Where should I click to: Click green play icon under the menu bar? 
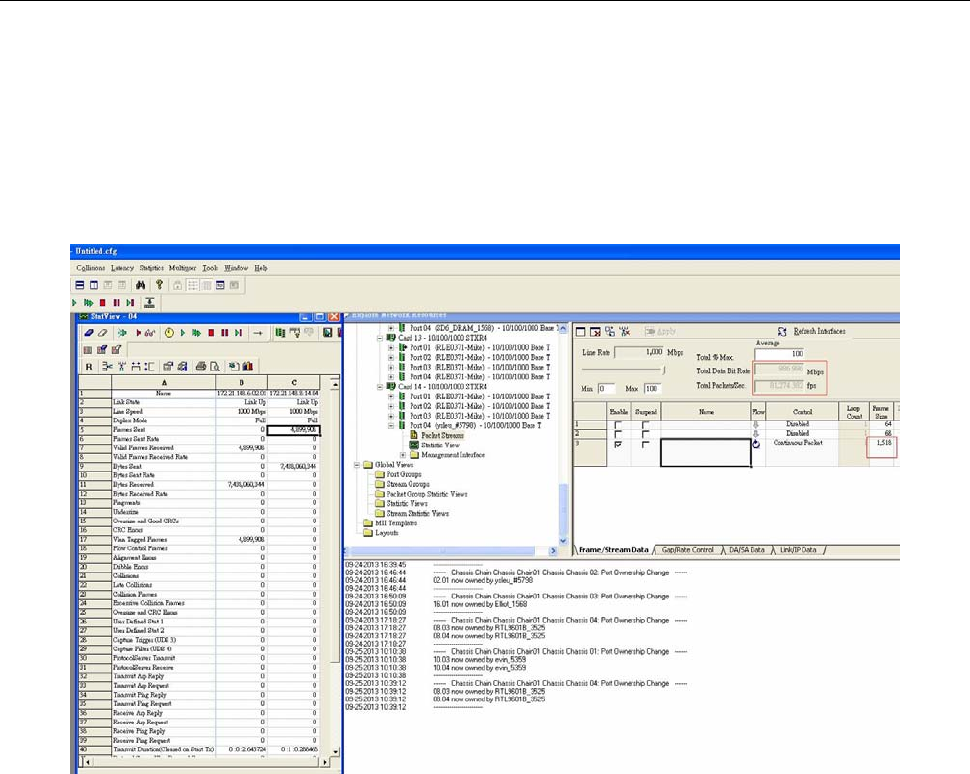[76, 301]
